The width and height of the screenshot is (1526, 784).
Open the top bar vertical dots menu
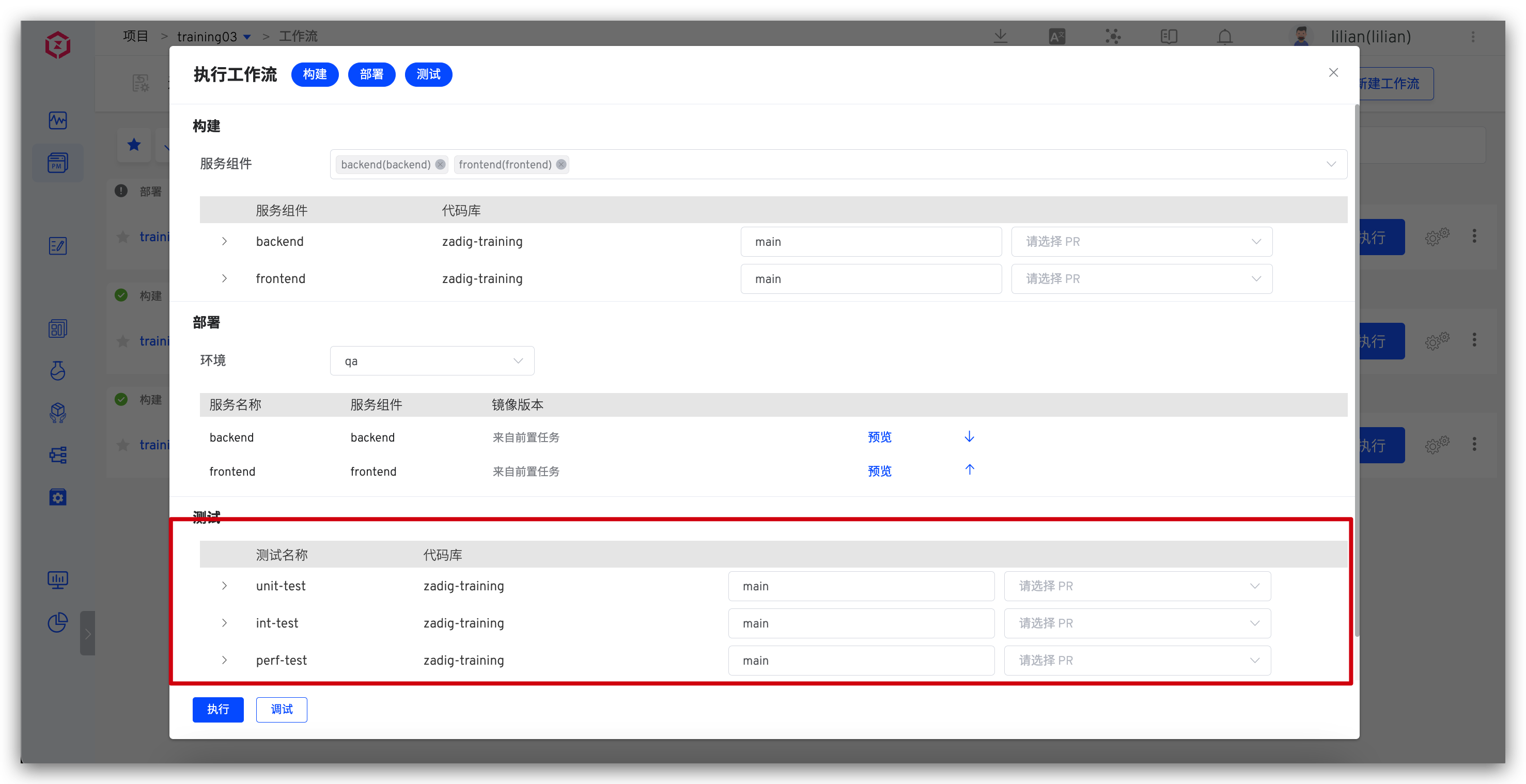pos(1473,37)
